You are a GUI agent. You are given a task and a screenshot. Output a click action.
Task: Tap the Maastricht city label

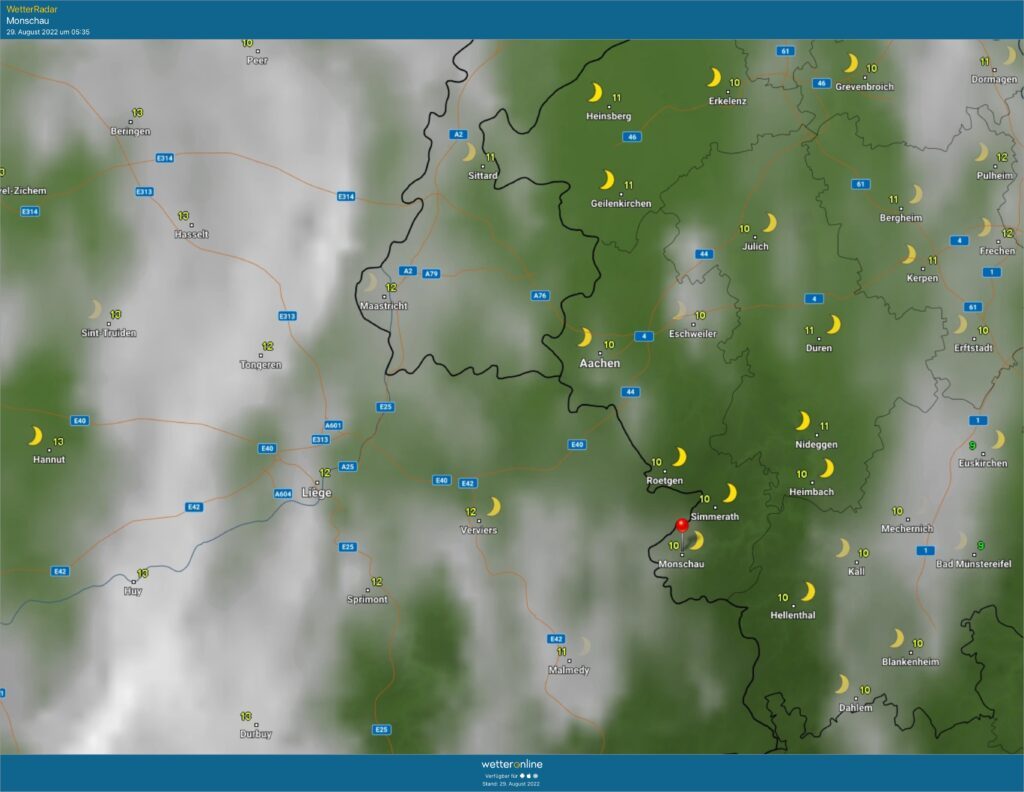[384, 306]
